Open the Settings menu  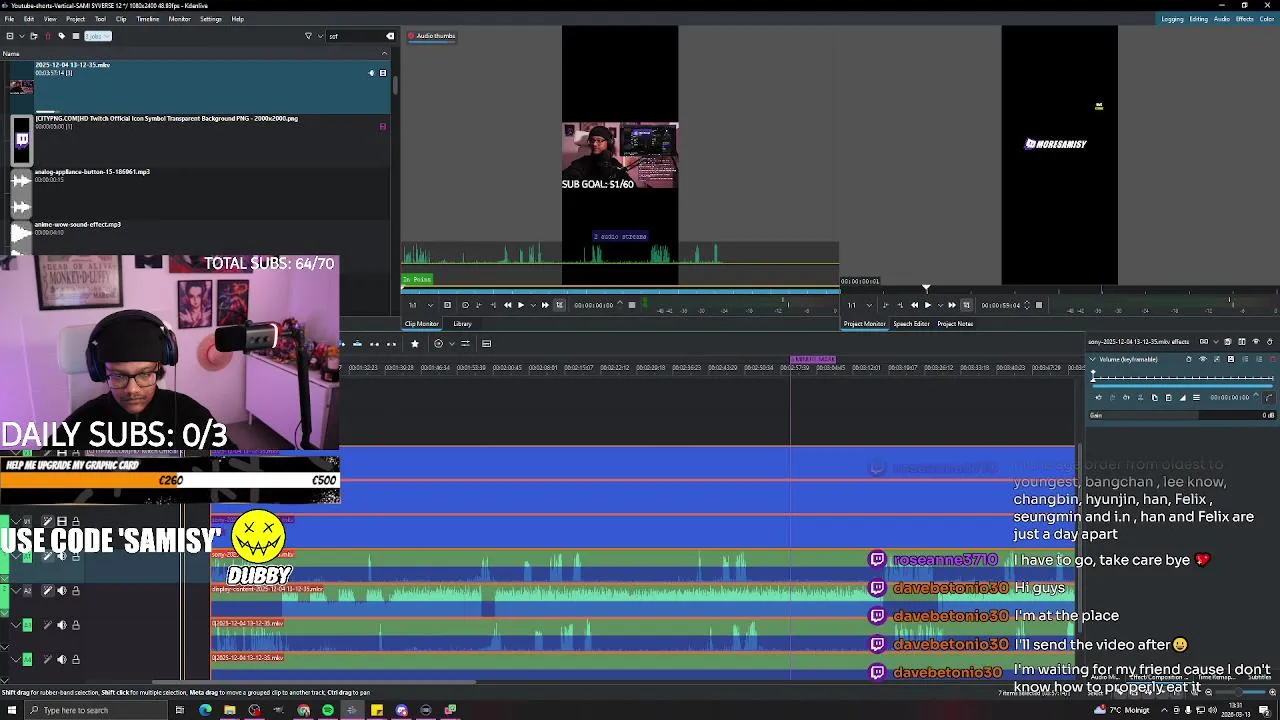[210, 19]
